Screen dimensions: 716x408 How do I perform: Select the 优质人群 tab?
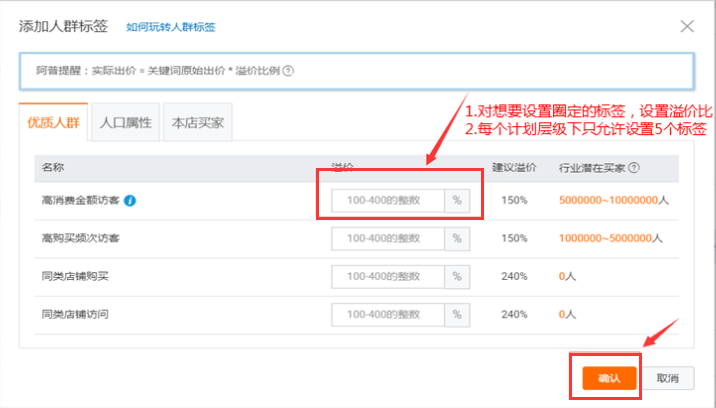[53, 122]
